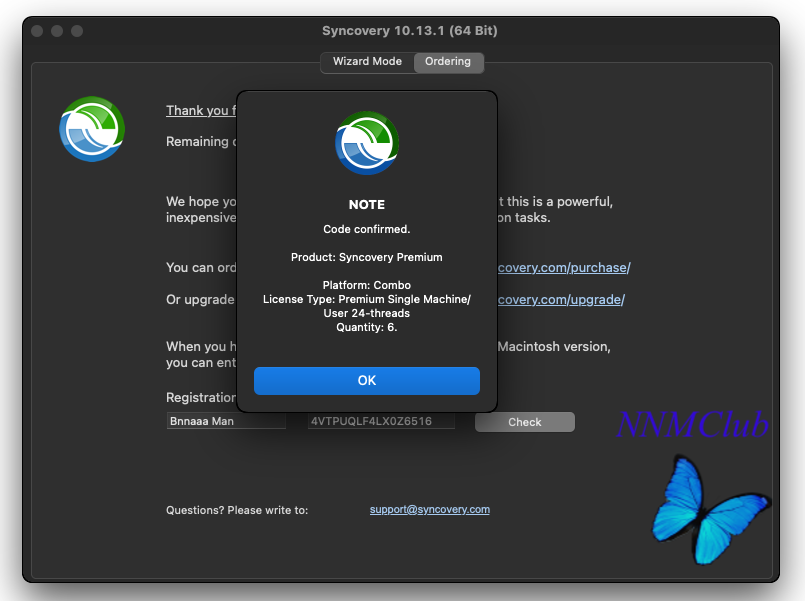Click 'Questions? Please write to:' label
Image resolution: width=805 pixels, height=601 pixels.
click(237, 510)
